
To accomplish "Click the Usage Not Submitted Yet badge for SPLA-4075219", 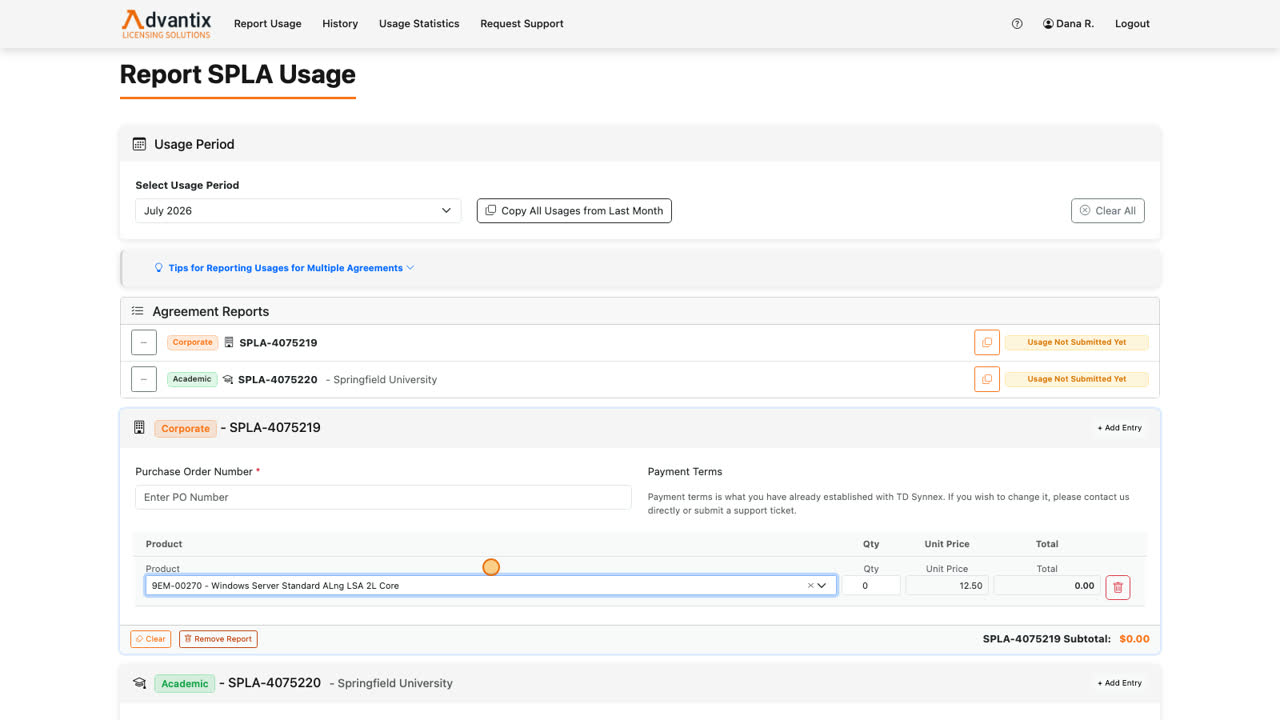I will pyautogui.click(x=1076, y=343).
